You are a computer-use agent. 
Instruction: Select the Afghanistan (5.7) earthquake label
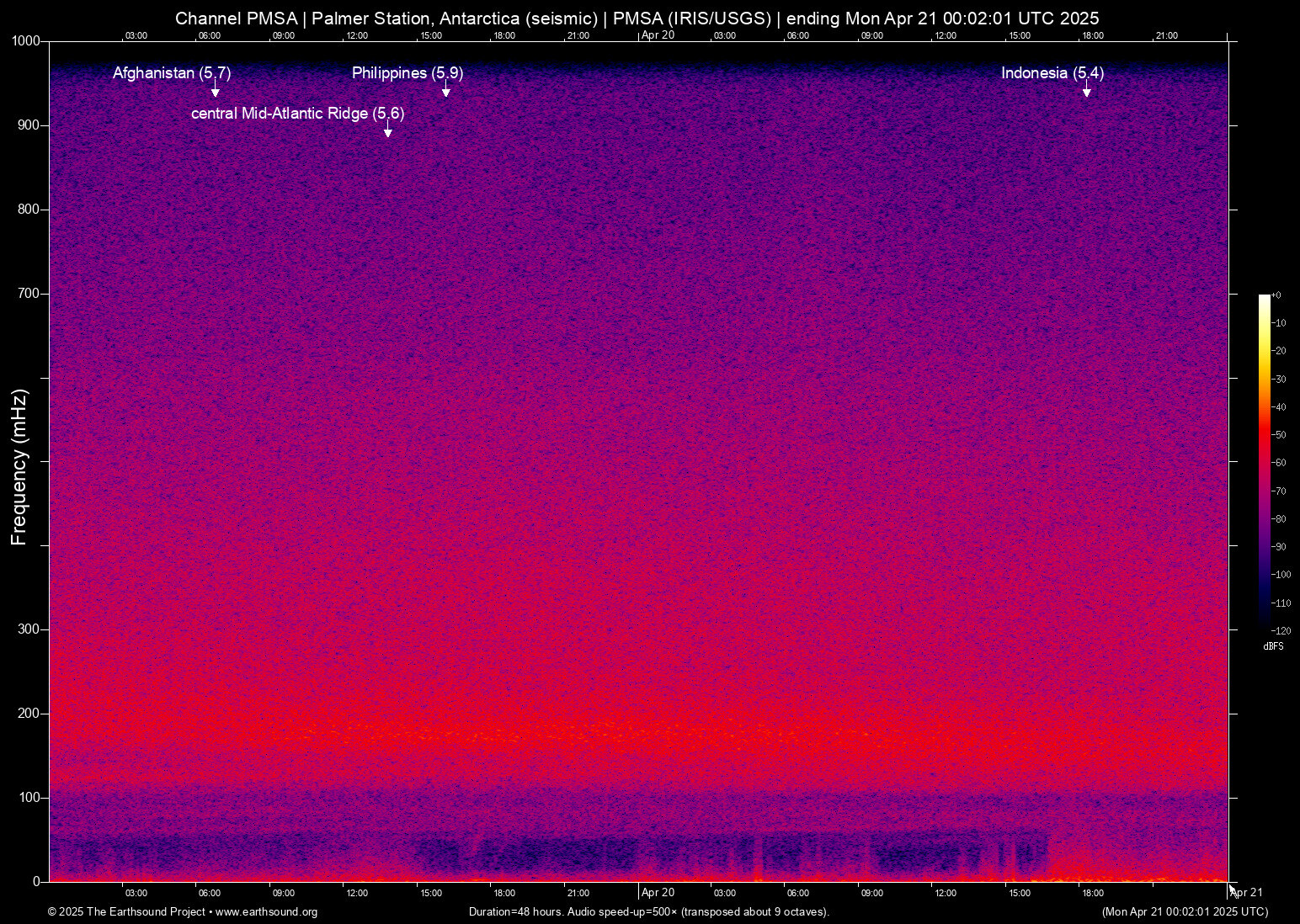coord(172,73)
